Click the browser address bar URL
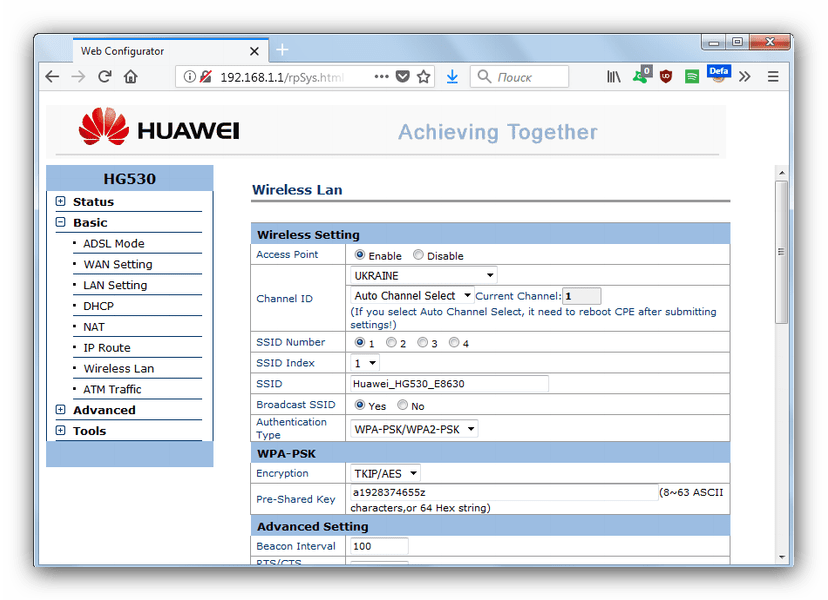 click(x=282, y=78)
